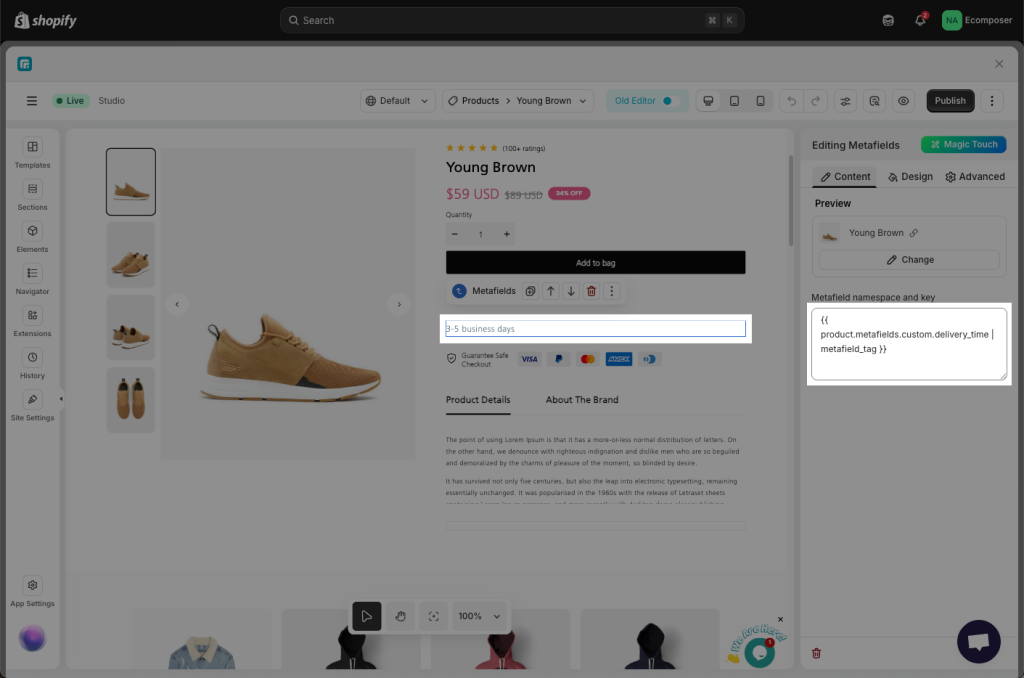This screenshot has width=1024, height=678.
Task: Click the Add to bag button
Action: click(596, 263)
